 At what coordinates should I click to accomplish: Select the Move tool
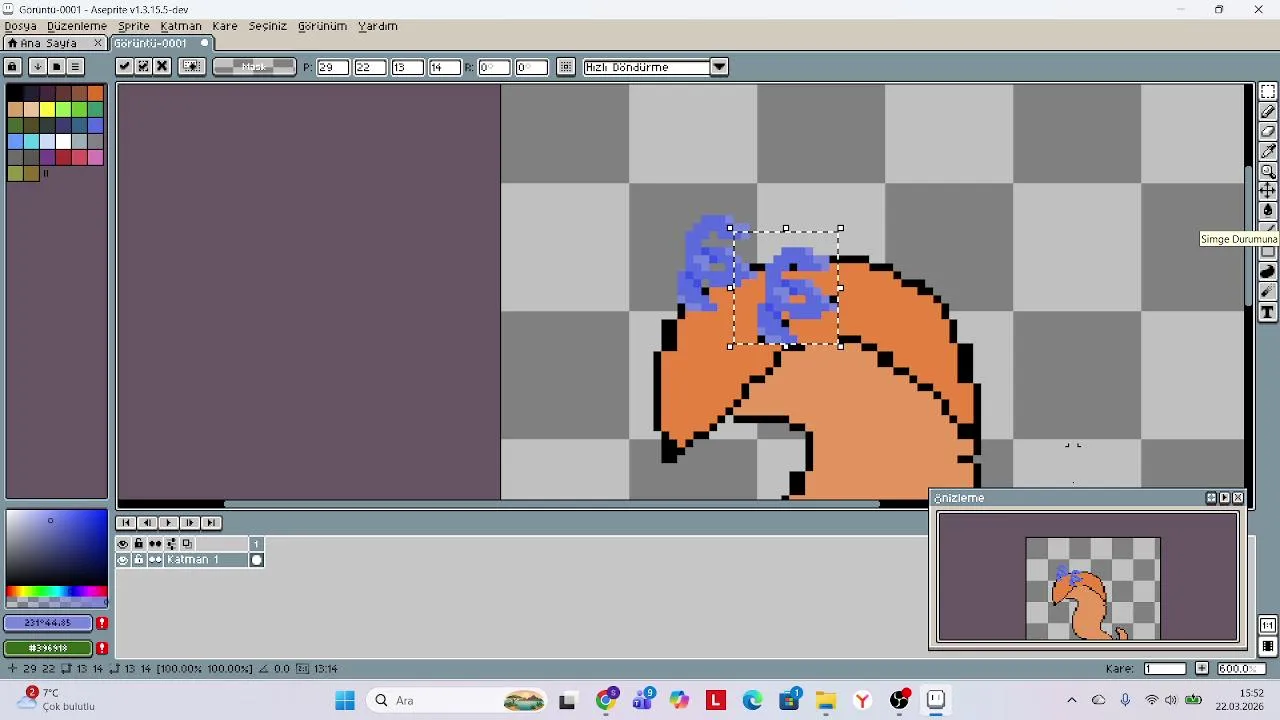pos(1268,190)
